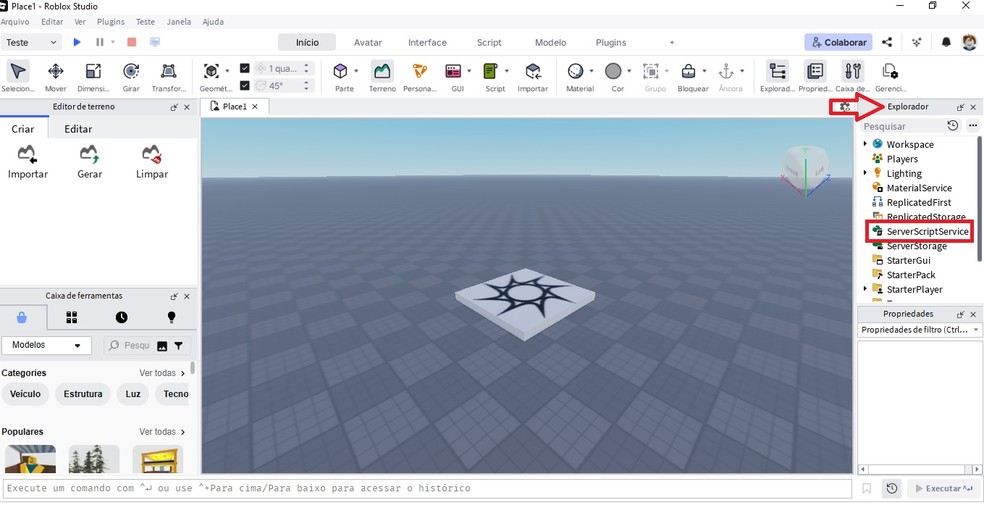Click 'Ver todas' next to Populares
Viewport: 984px width, 521px height.
162,432
